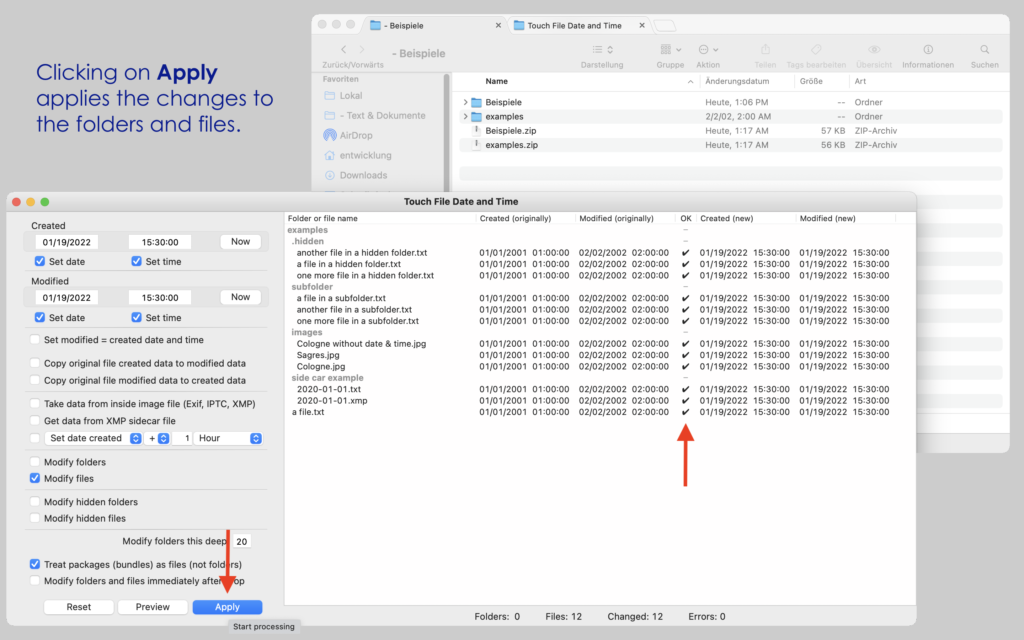
Task: Click the amount field showing 1
Action: click(x=182, y=438)
